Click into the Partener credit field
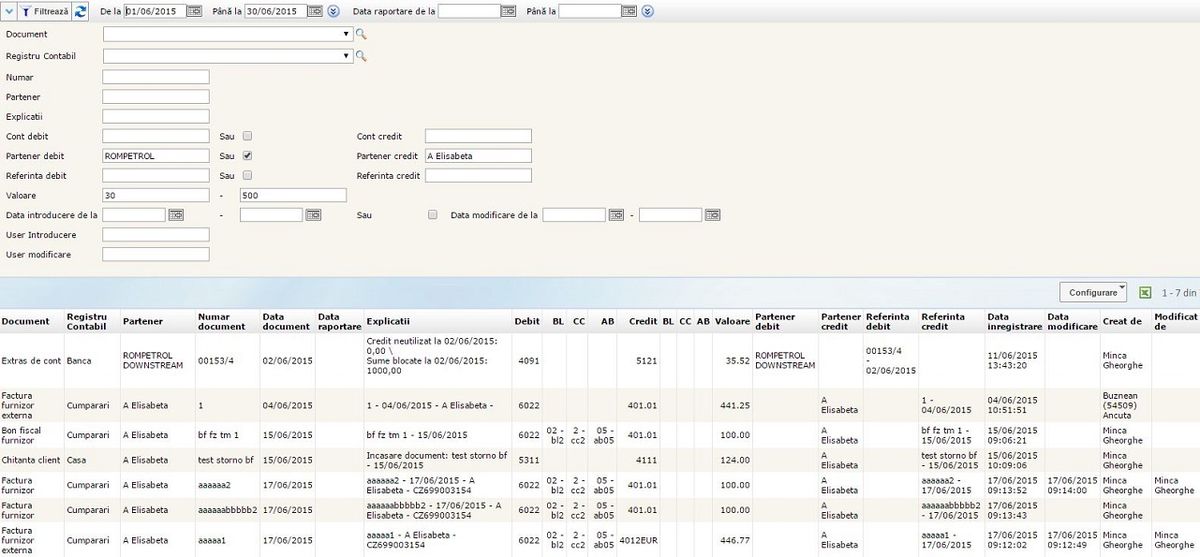1200x557 pixels. [478, 156]
